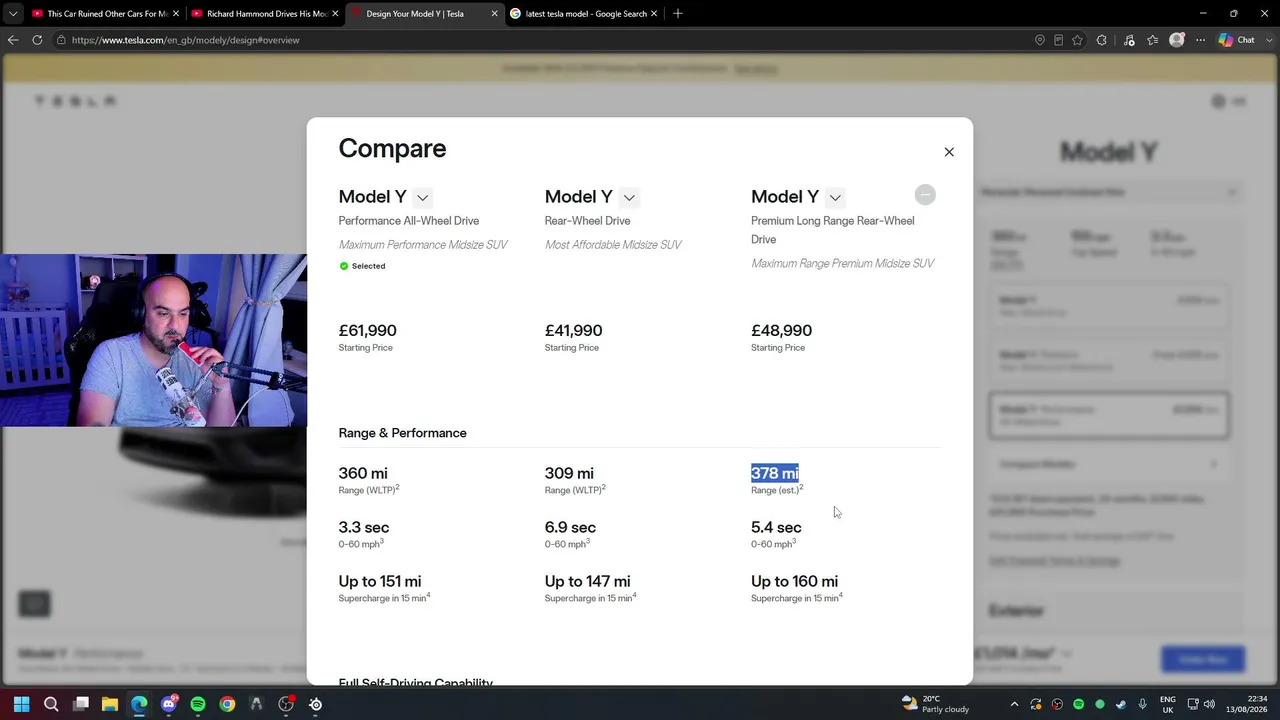1280x720 pixels.
Task: Open the Performance All-Wheel Drive model dropdown
Action: pos(422,197)
